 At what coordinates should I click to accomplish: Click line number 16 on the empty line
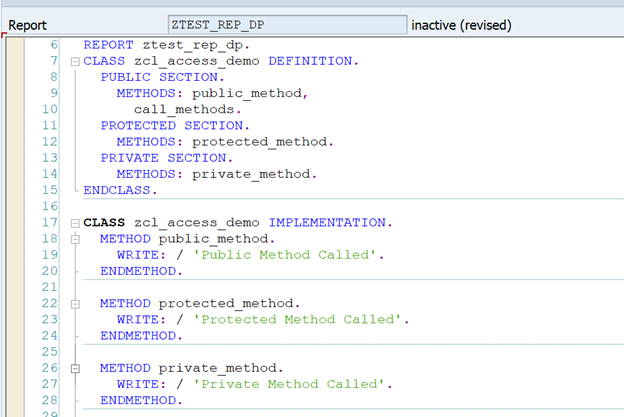[x=50, y=206]
